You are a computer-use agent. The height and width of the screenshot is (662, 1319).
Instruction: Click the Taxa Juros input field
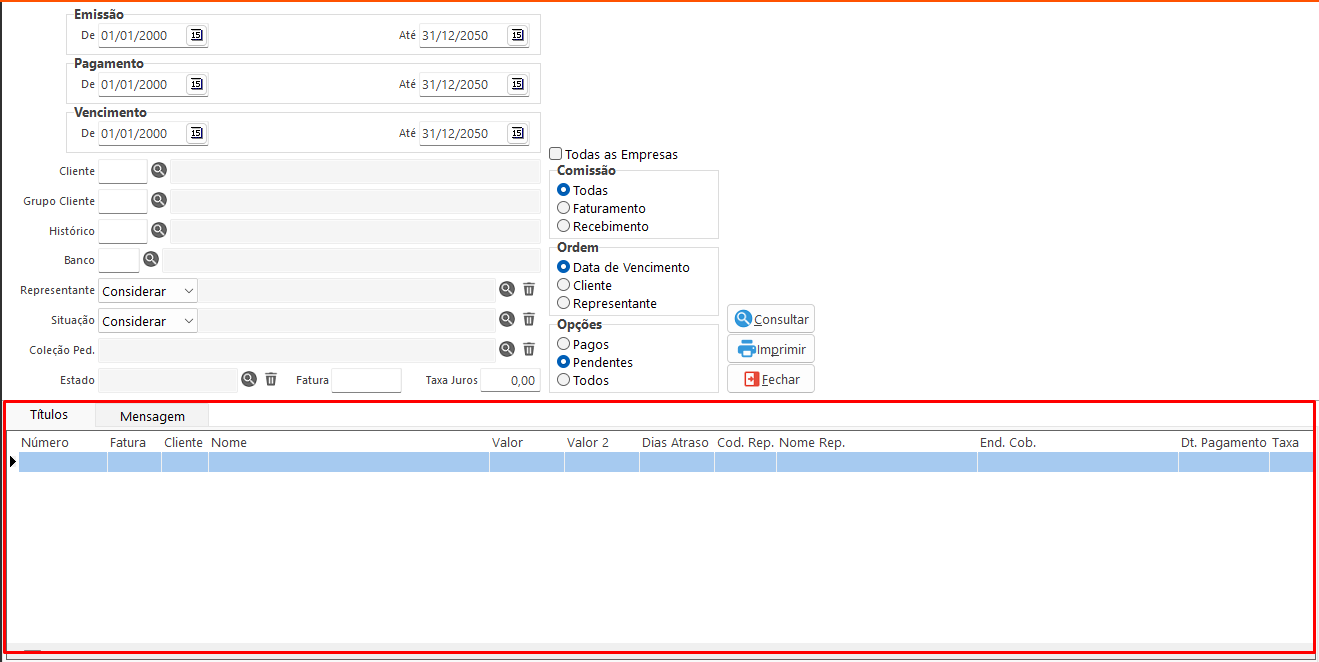pyautogui.click(x=510, y=380)
